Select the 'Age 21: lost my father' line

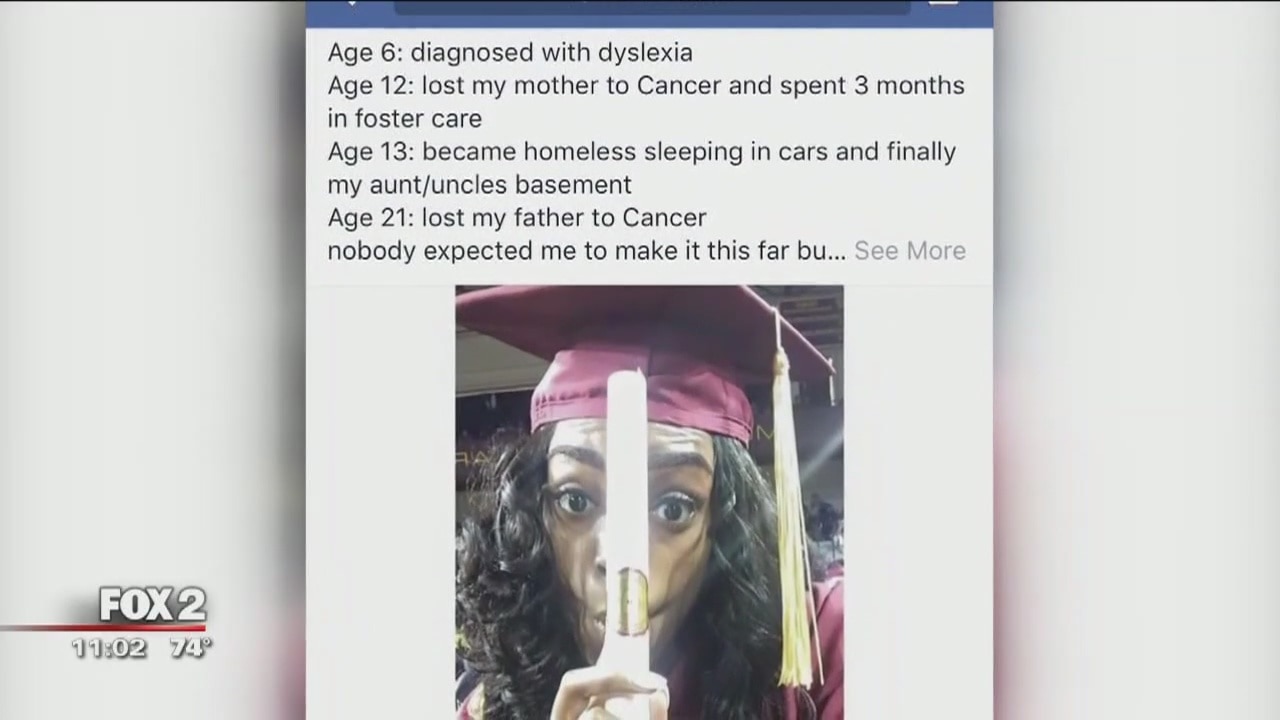click(517, 218)
